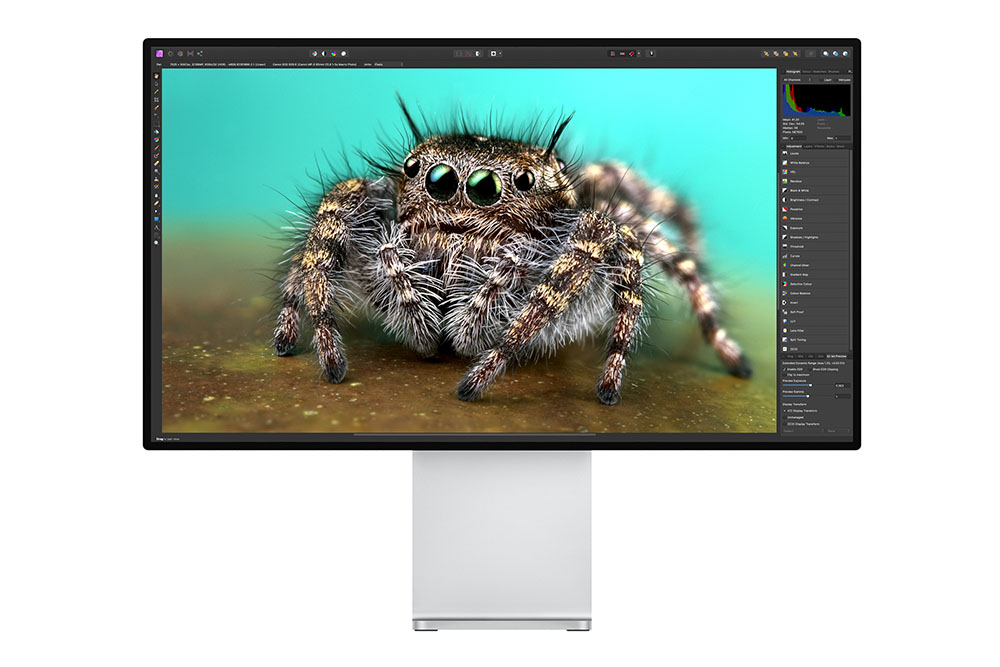Click the Export Persona share icon
The height and width of the screenshot is (667, 1000).
click(201, 53)
